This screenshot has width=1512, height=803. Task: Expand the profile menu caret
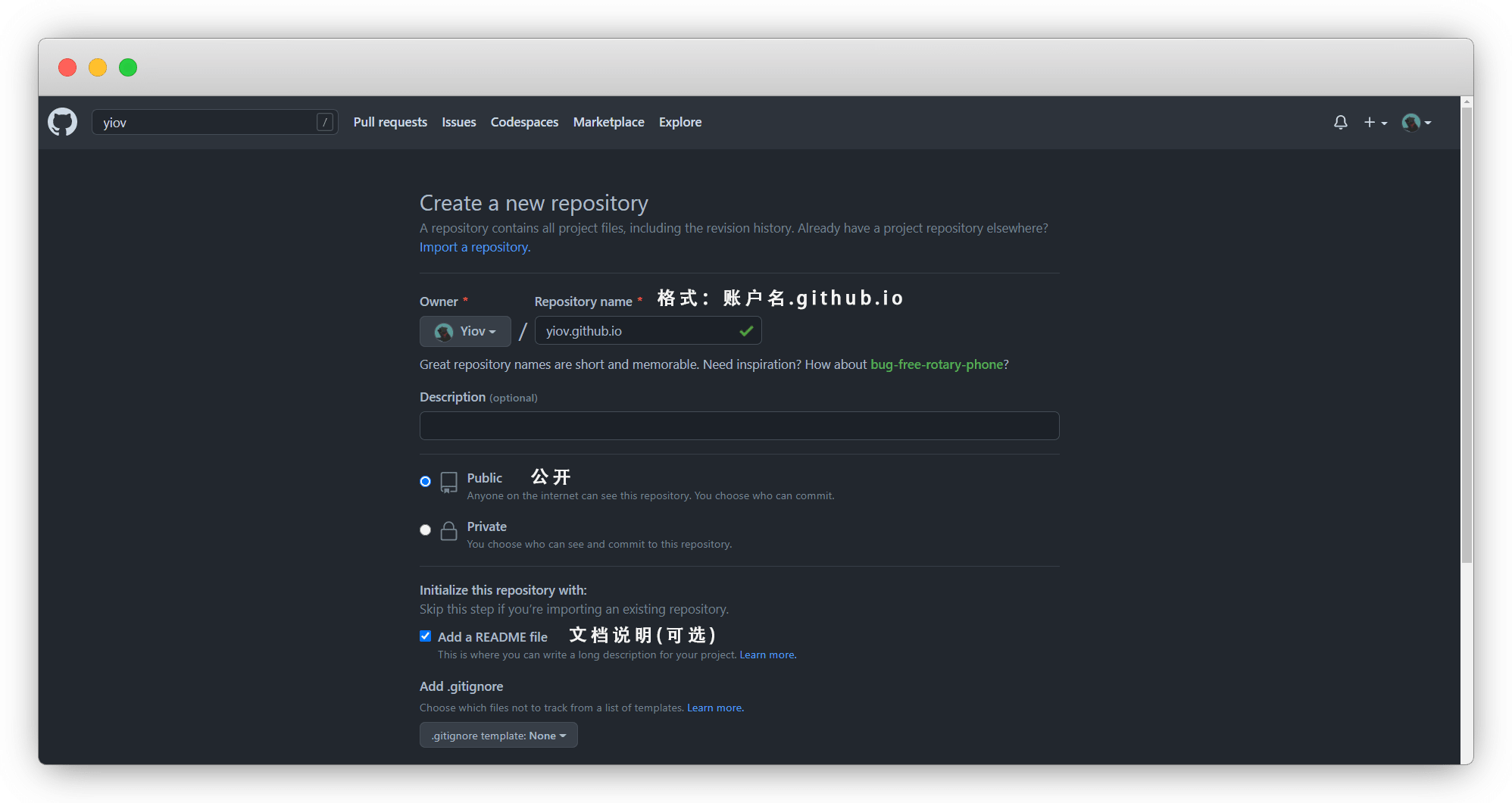[x=1429, y=122]
